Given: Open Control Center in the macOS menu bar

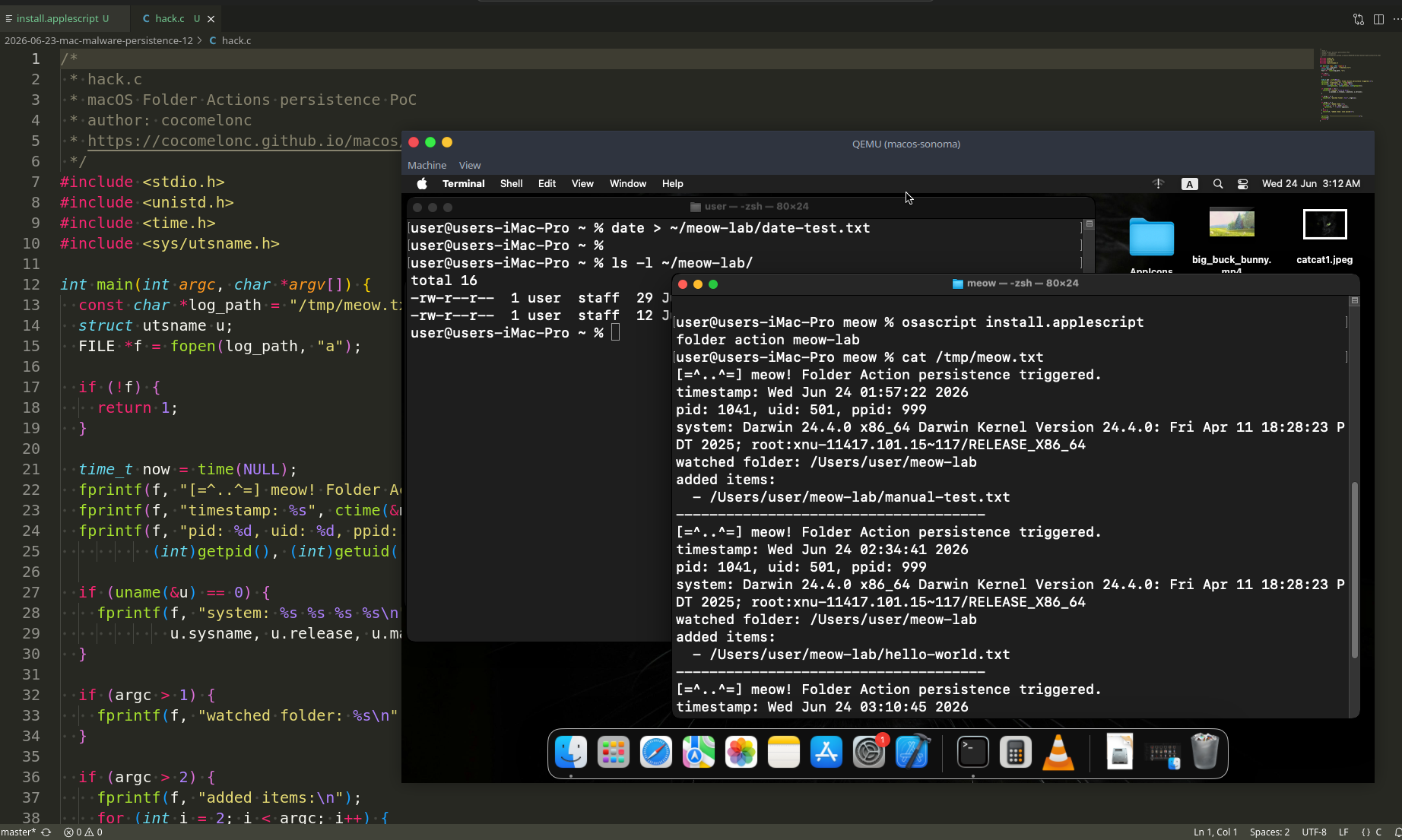Looking at the screenshot, I should click(x=1243, y=184).
